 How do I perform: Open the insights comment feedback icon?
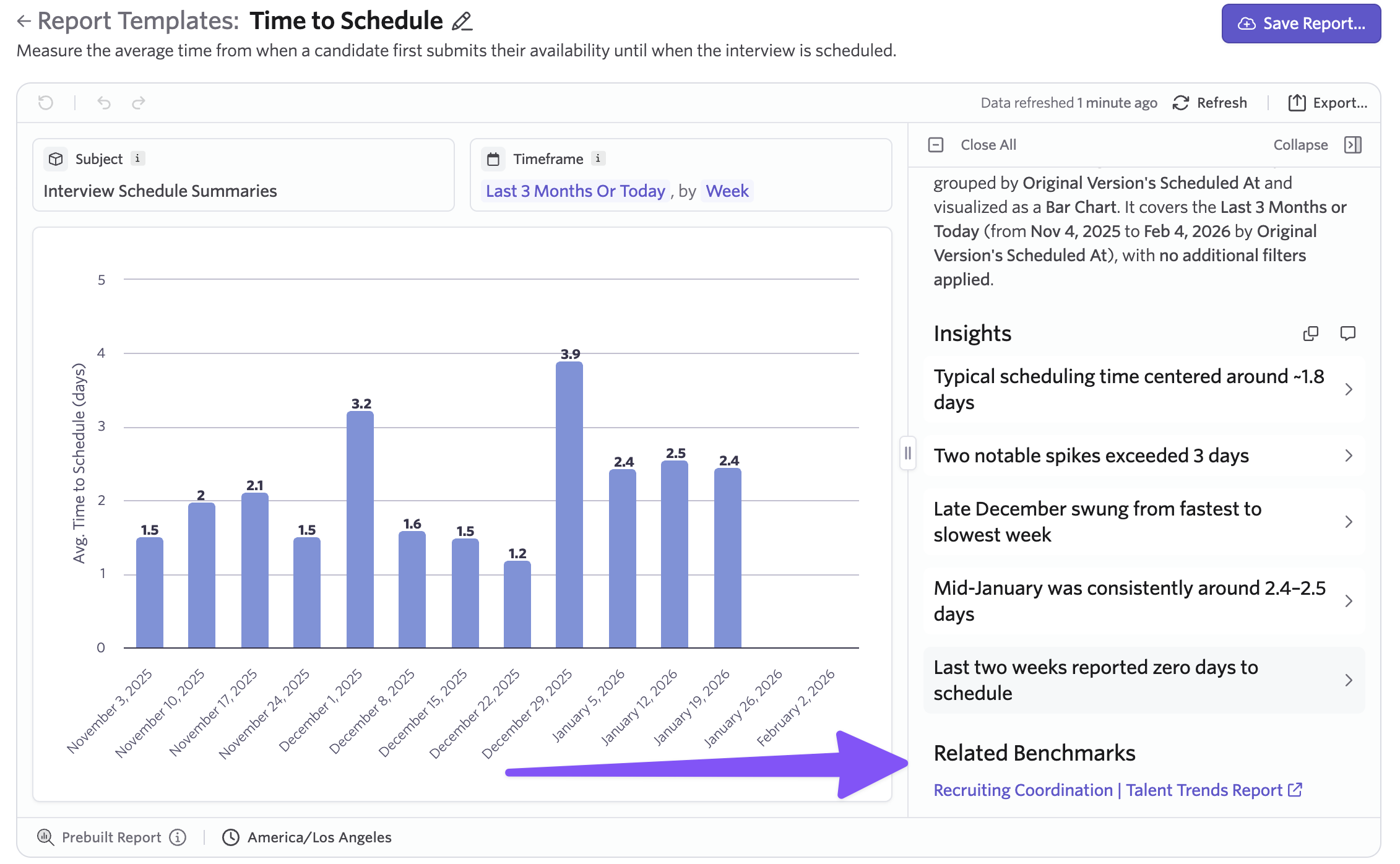pos(1347,334)
